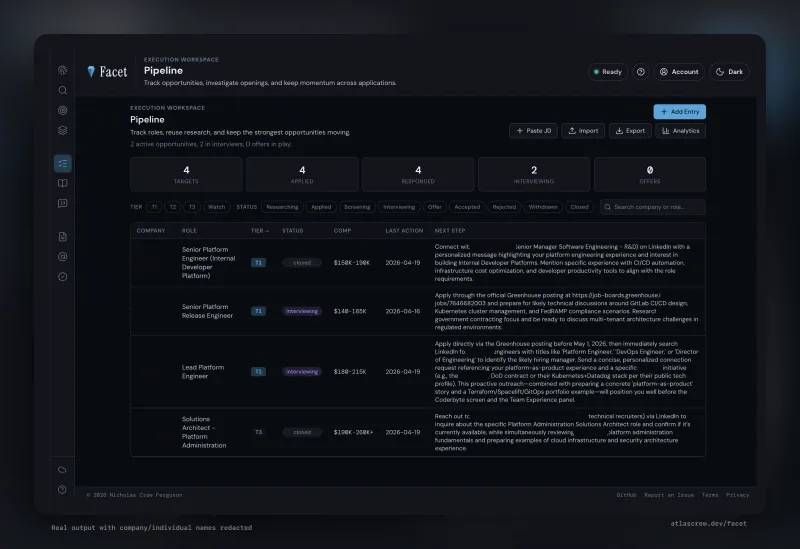Sort by the Next Step column header
This screenshot has height=549, width=800.
(x=450, y=231)
